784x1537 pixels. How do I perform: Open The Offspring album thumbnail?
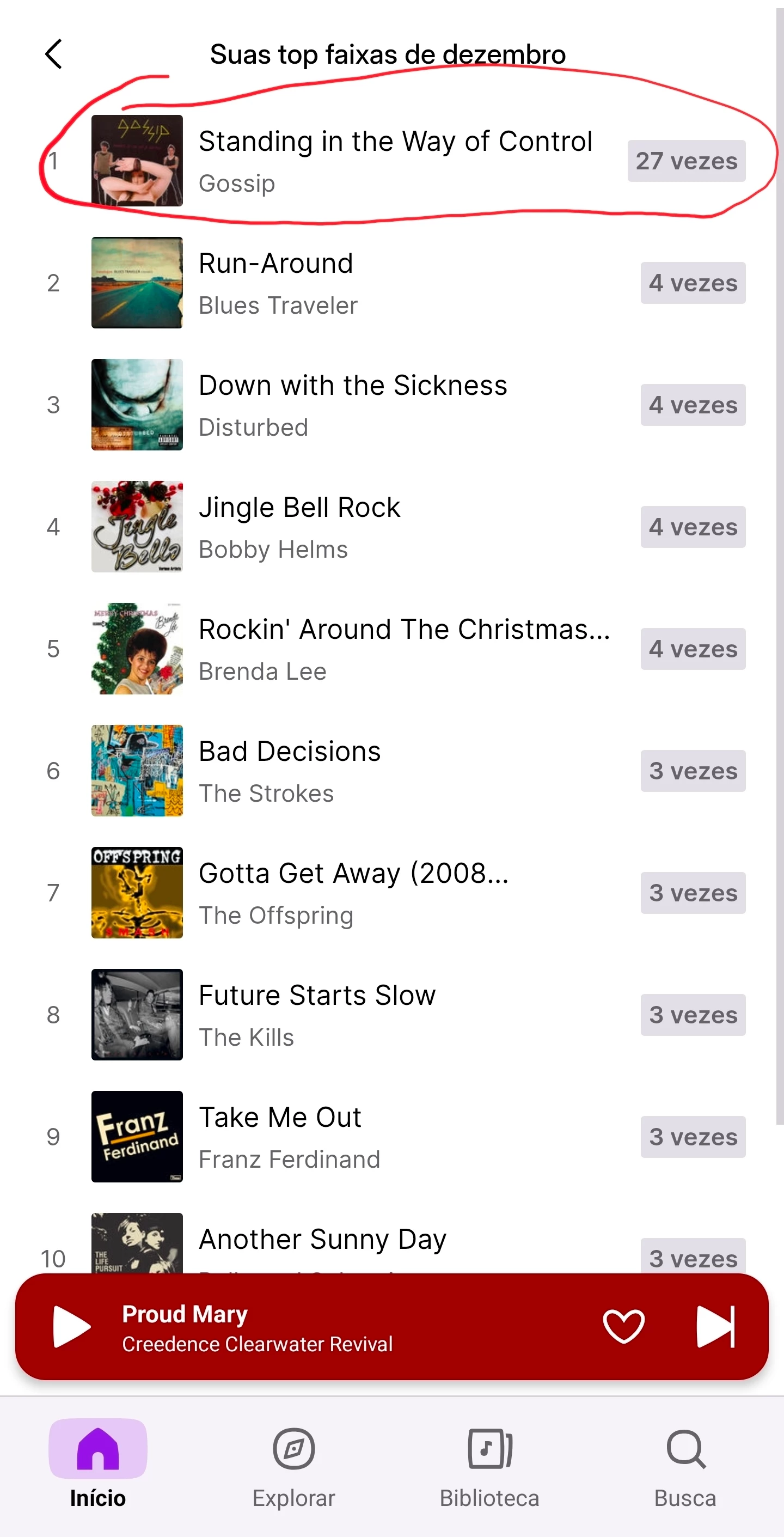[x=137, y=893]
